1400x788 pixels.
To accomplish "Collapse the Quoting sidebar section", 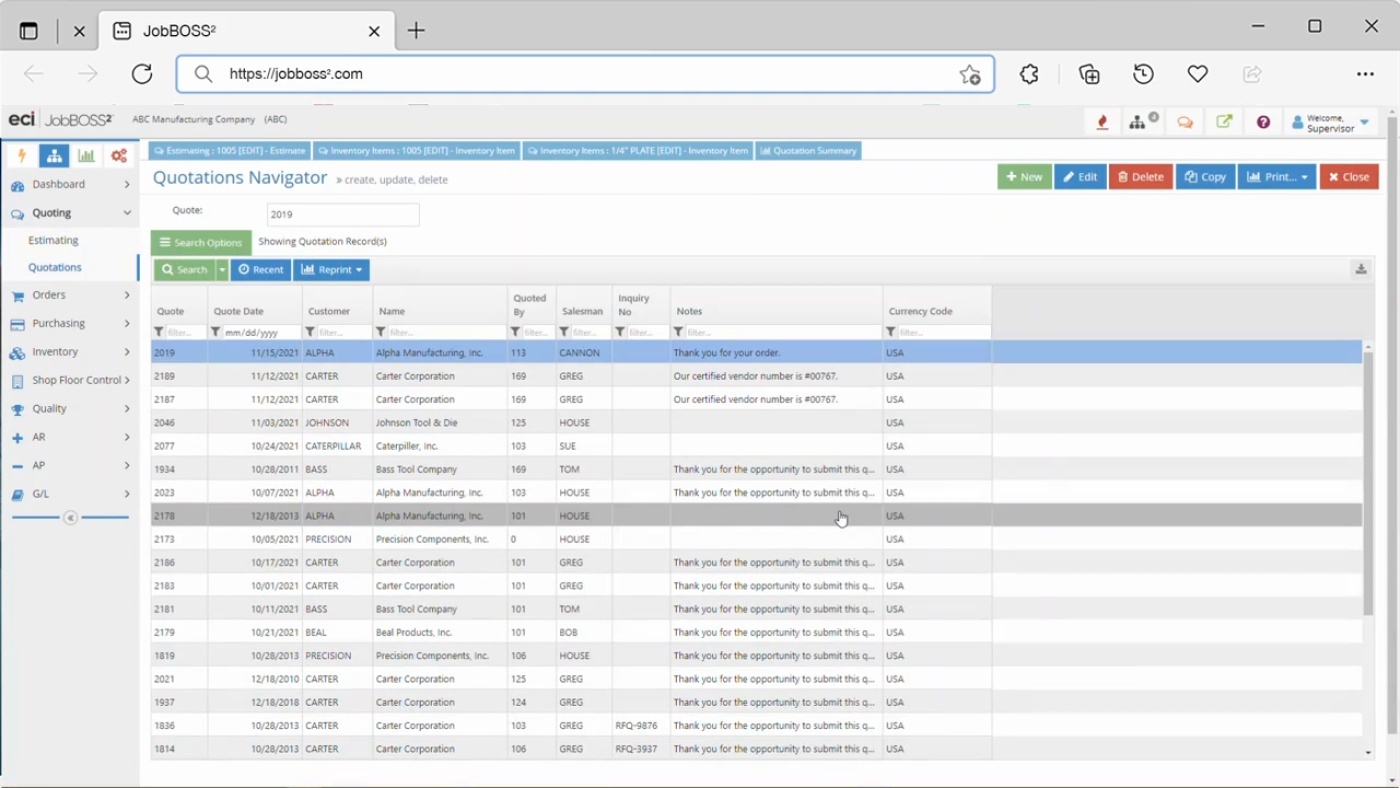I will point(127,213).
